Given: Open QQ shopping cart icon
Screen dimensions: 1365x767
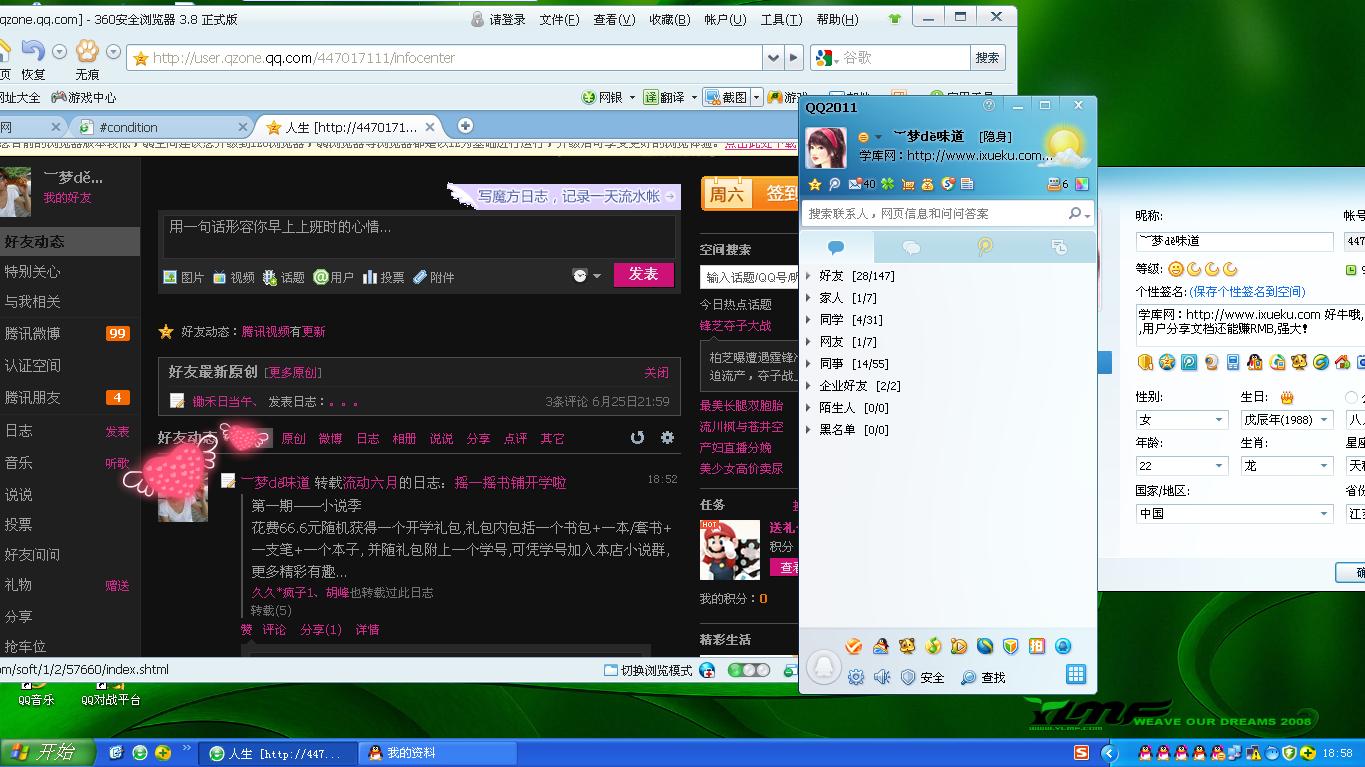Looking at the screenshot, I should point(908,184).
